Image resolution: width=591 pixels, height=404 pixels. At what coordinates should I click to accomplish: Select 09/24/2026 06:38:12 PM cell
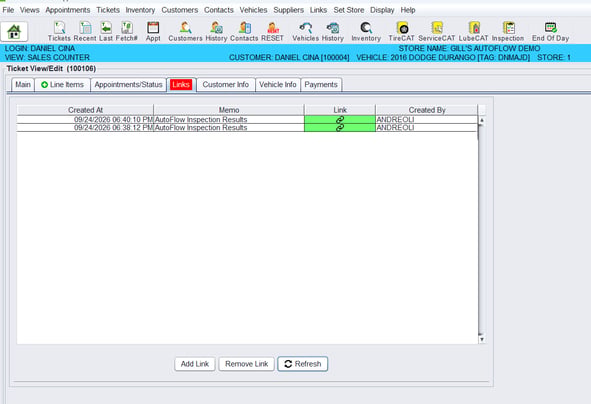85,127
